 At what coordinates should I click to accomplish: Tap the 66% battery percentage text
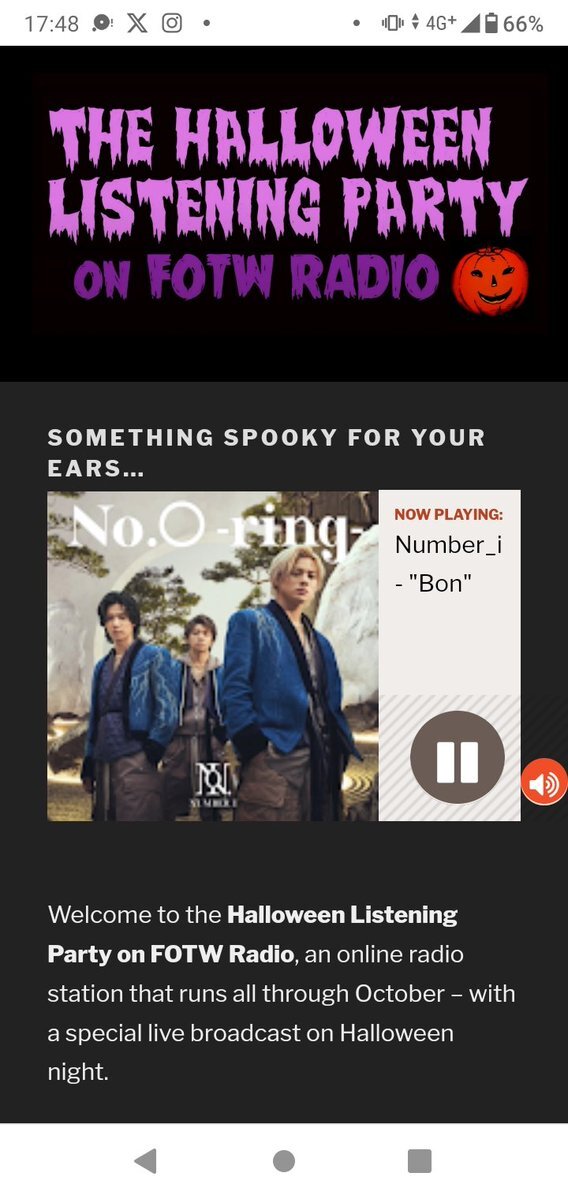click(524, 24)
